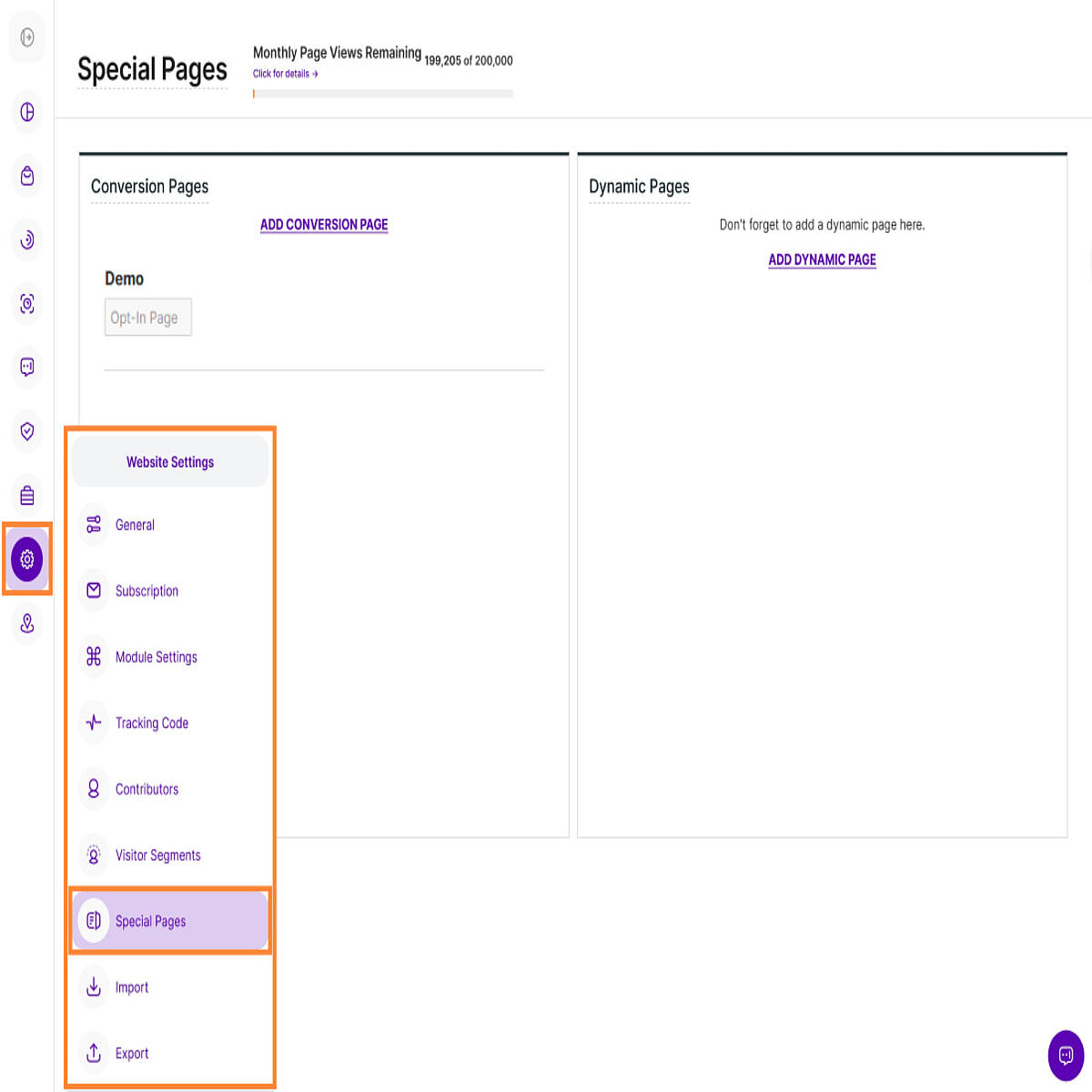Open the chat message sidebar icon
Image resolution: width=1092 pixels, height=1092 pixels.
pyautogui.click(x=27, y=367)
